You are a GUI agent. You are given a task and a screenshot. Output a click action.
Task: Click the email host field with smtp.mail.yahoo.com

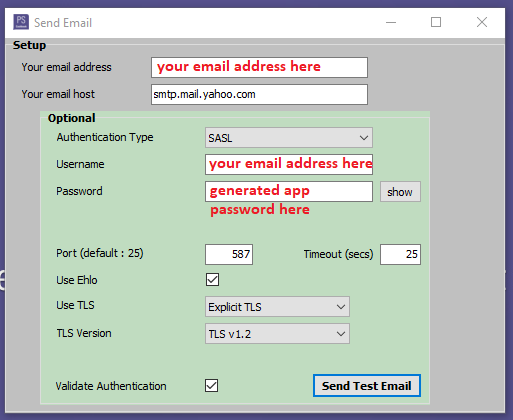click(259, 94)
